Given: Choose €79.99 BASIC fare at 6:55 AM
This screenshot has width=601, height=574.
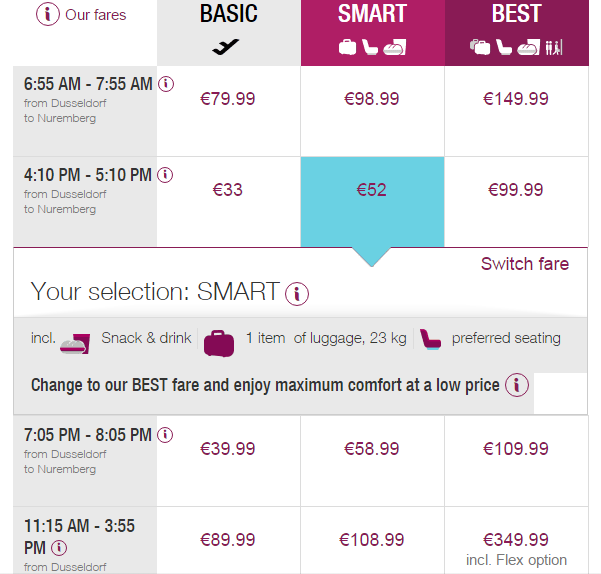Looking at the screenshot, I should [228, 99].
